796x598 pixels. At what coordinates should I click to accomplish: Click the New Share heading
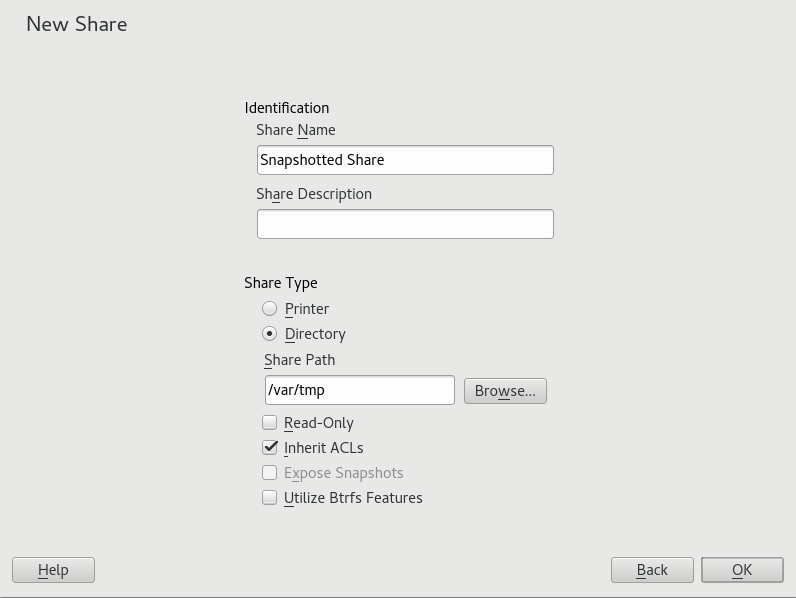pos(77,24)
